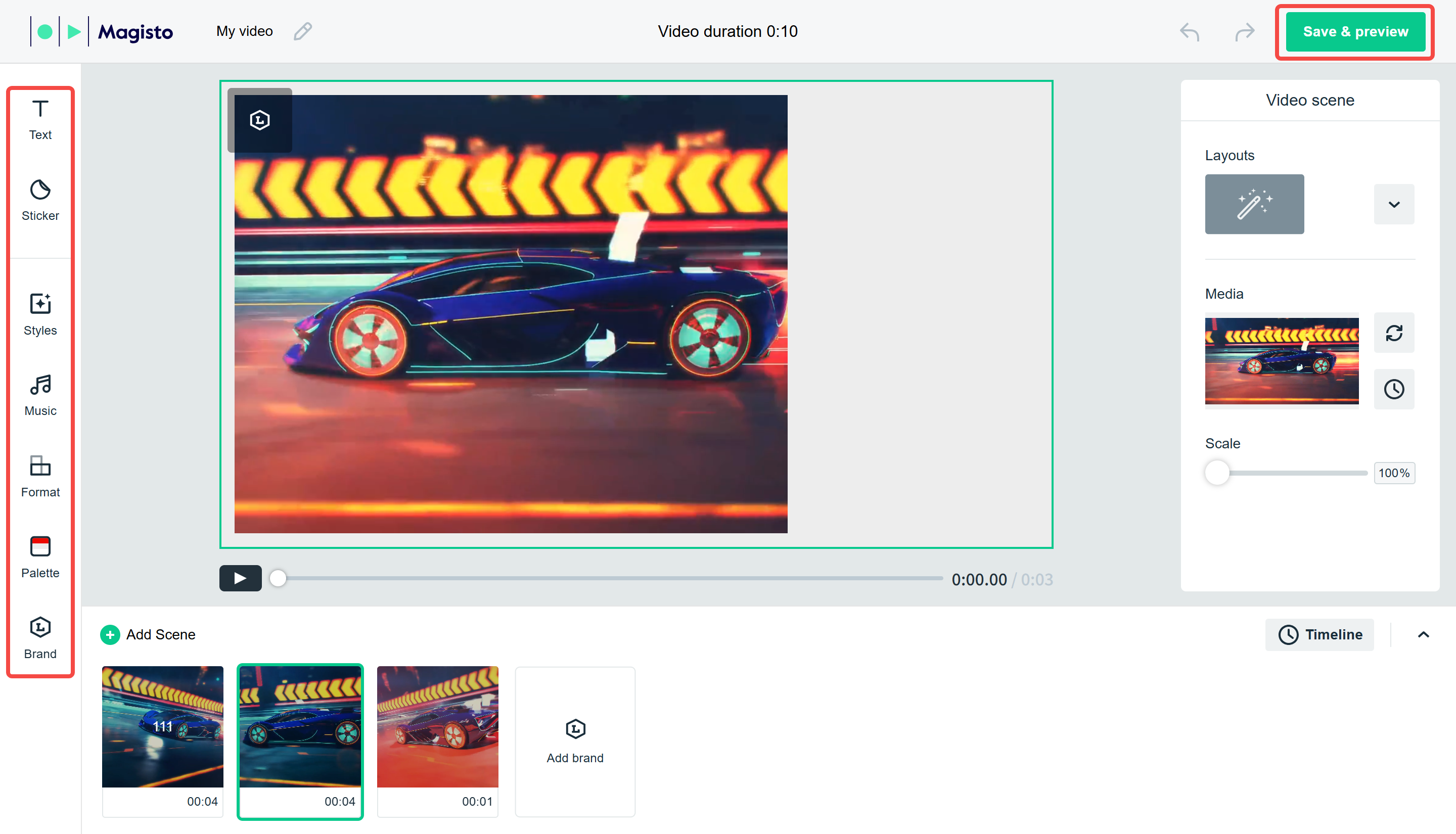Switch to Timeline view
This screenshot has width=1456, height=834.
click(1319, 635)
